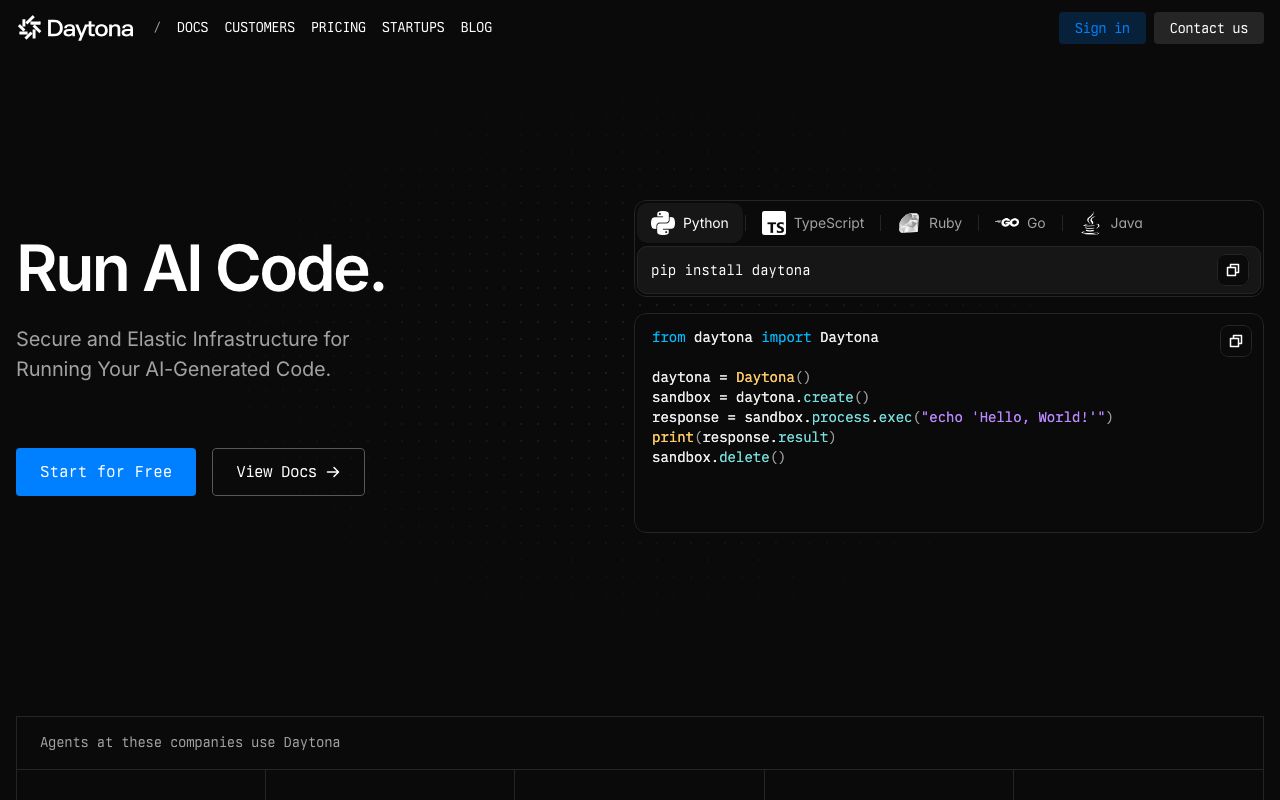Viewport: 1280px width, 800px height.
Task: Click the TS TypeScript logo icon
Action: click(774, 223)
